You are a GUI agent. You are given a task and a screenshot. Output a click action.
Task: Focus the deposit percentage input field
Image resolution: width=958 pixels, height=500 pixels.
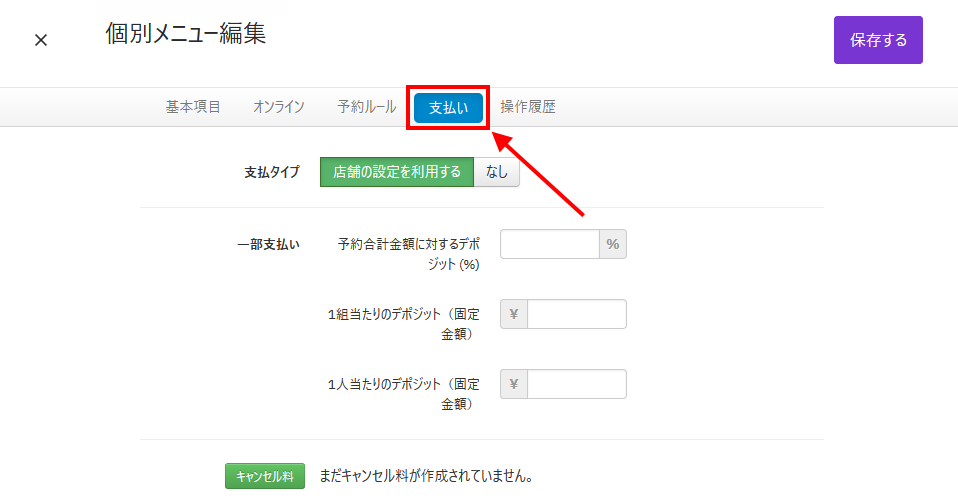[549, 244]
